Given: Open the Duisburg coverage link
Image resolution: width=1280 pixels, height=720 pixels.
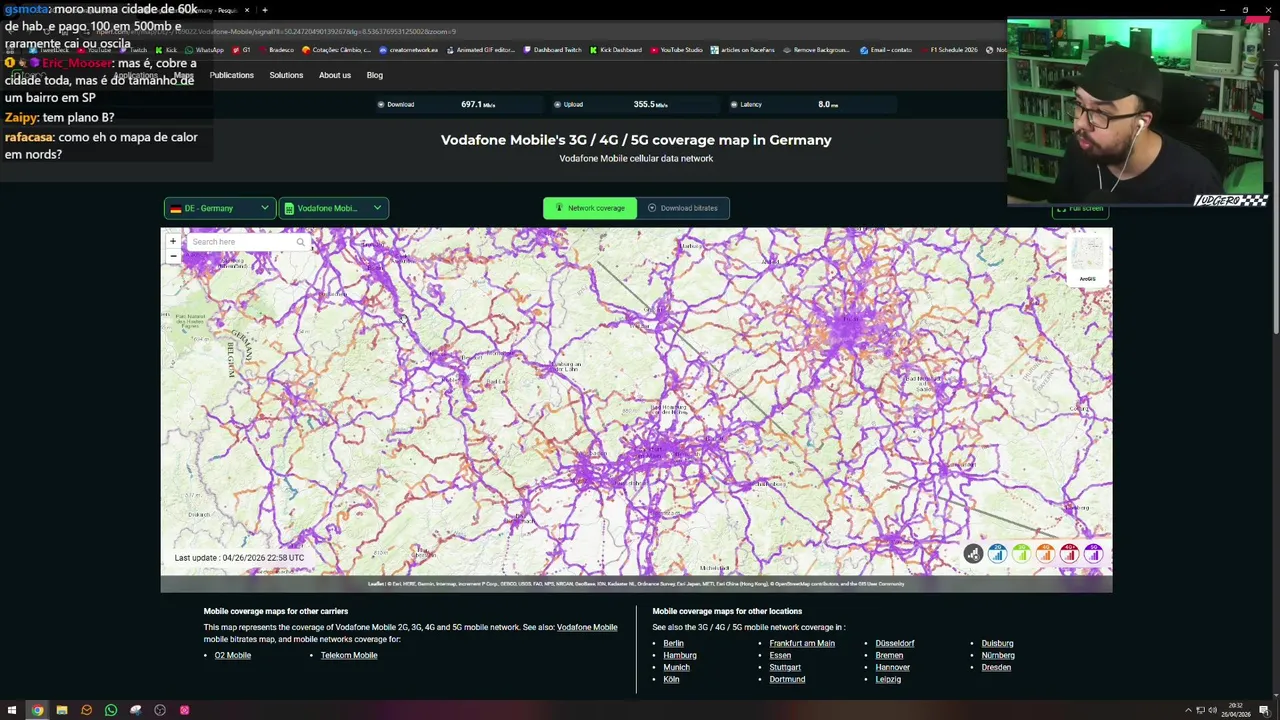Looking at the screenshot, I should pos(997,643).
